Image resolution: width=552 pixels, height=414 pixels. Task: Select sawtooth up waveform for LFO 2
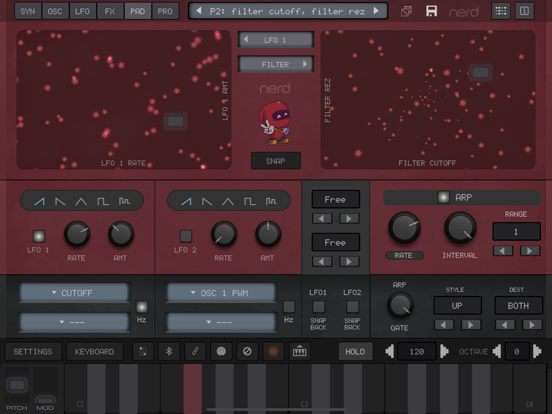[x=186, y=201]
